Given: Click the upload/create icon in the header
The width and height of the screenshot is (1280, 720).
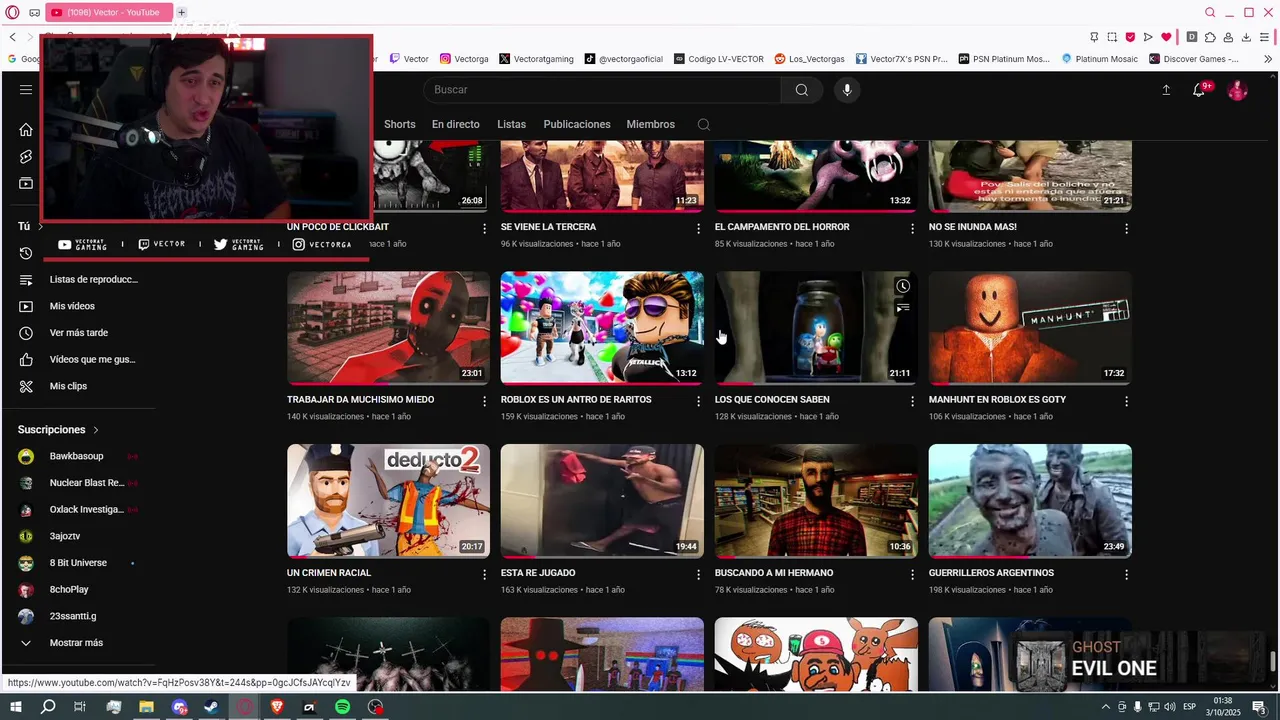Looking at the screenshot, I should tap(1165, 90).
